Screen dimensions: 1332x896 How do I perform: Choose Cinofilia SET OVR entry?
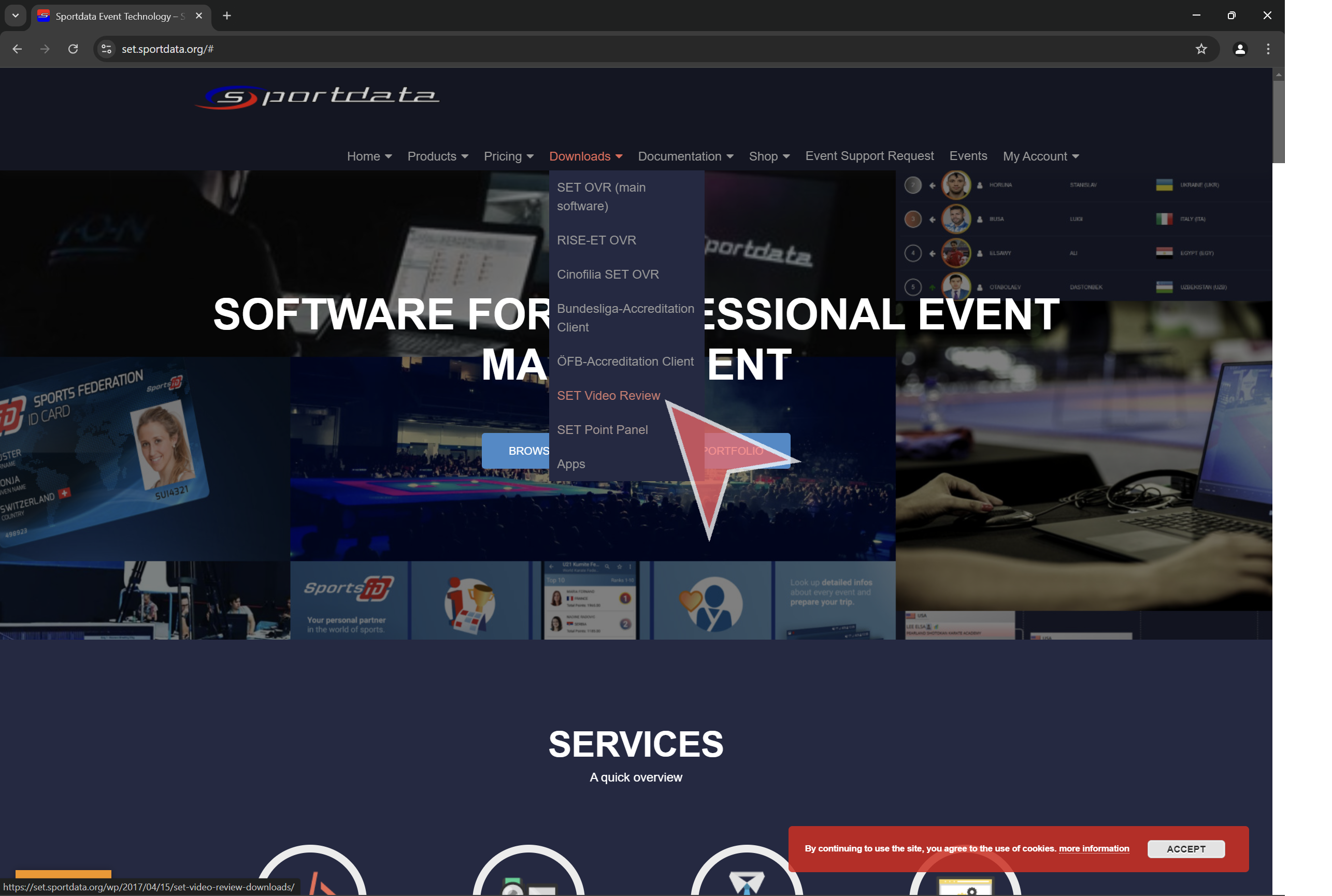pos(626,274)
